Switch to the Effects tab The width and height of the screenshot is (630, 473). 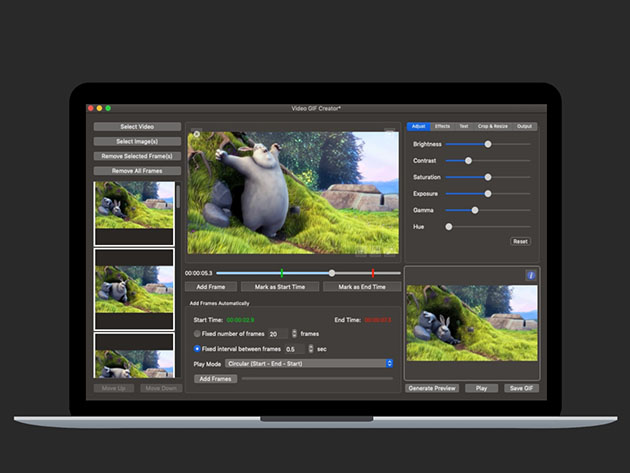[x=442, y=126]
